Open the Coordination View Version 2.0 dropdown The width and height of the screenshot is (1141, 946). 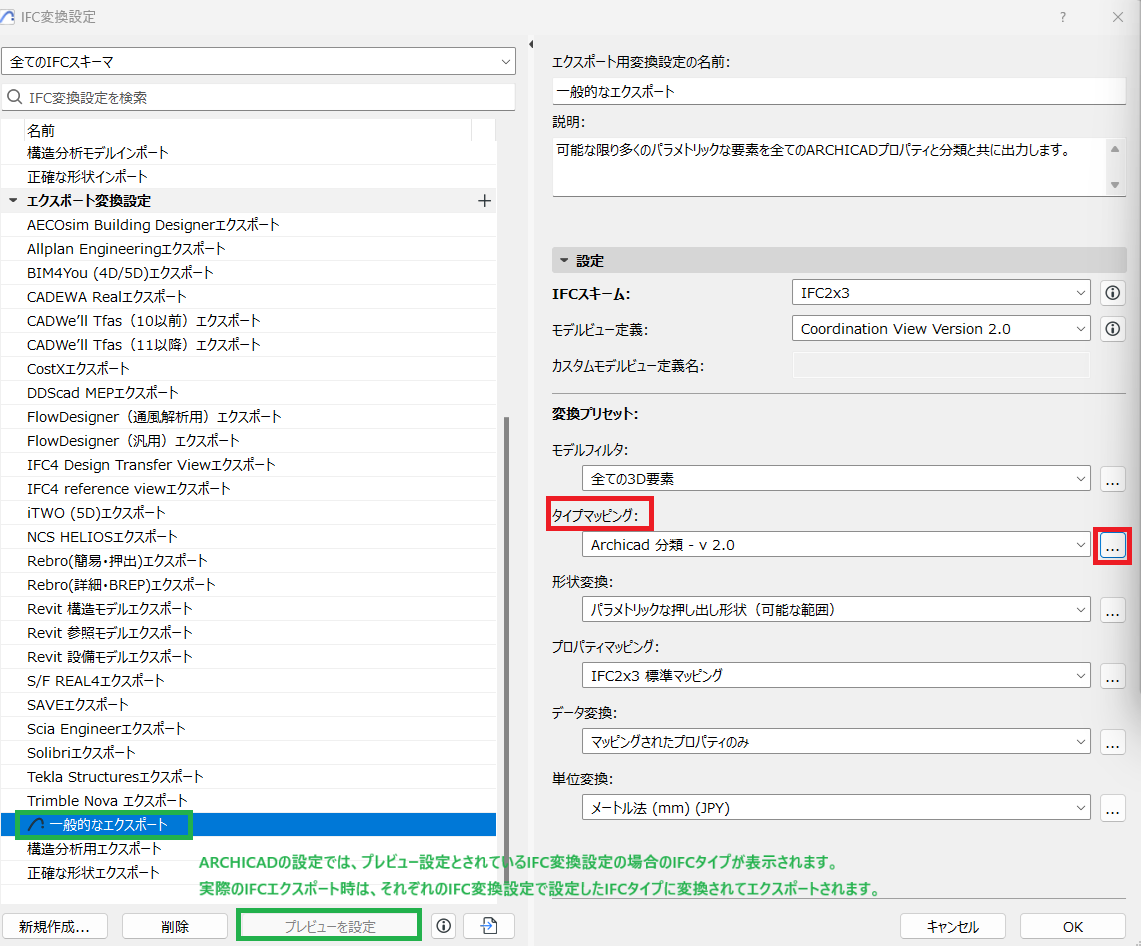click(941, 329)
